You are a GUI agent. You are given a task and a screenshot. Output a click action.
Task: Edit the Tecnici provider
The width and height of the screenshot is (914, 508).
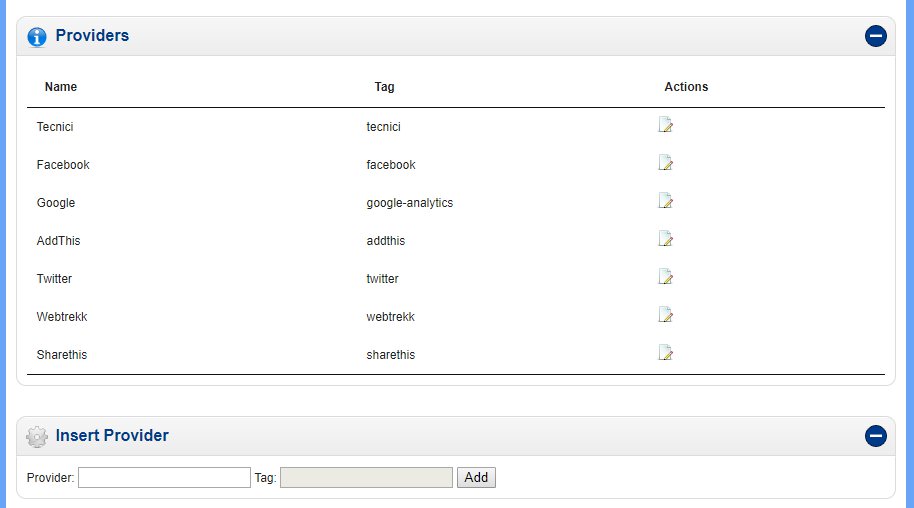pyautogui.click(x=665, y=125)
